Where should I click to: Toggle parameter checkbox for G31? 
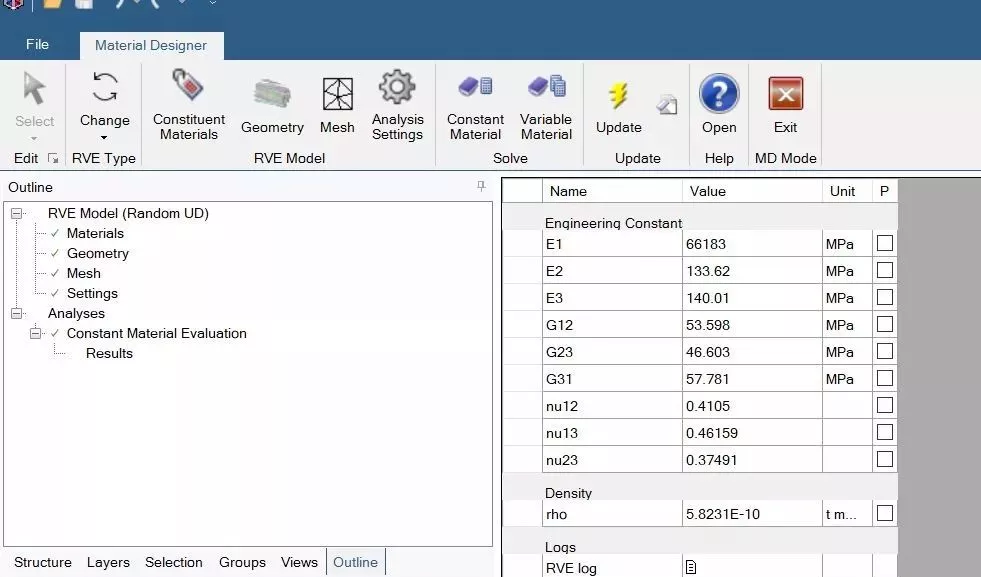885,378
